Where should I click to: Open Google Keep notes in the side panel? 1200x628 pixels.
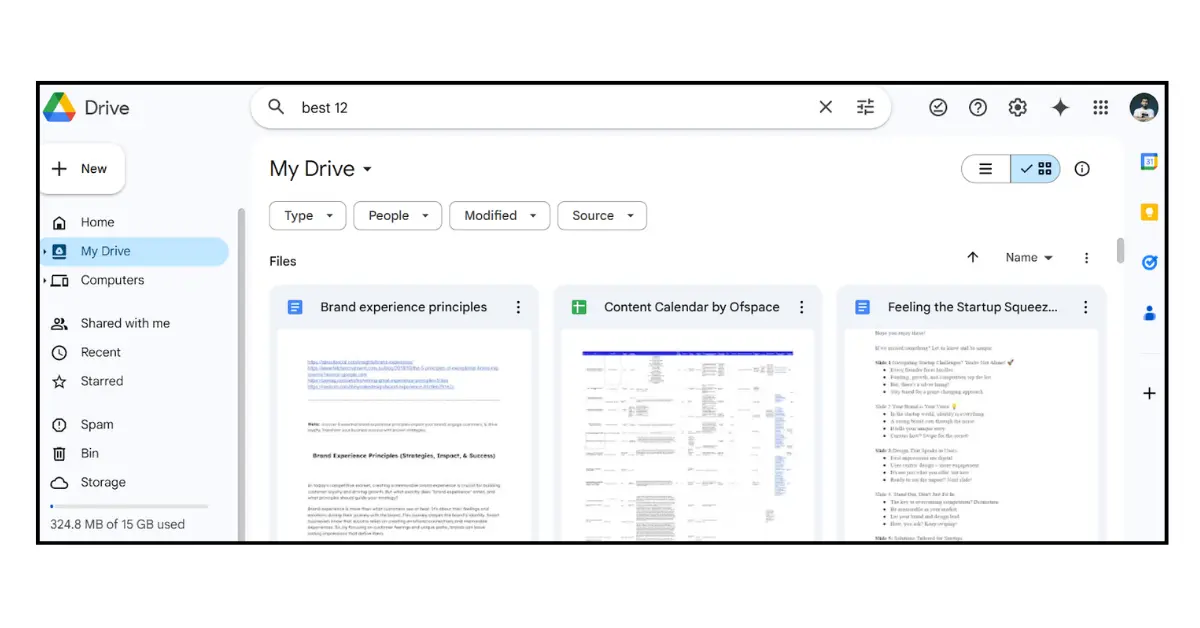(1148, 212)
